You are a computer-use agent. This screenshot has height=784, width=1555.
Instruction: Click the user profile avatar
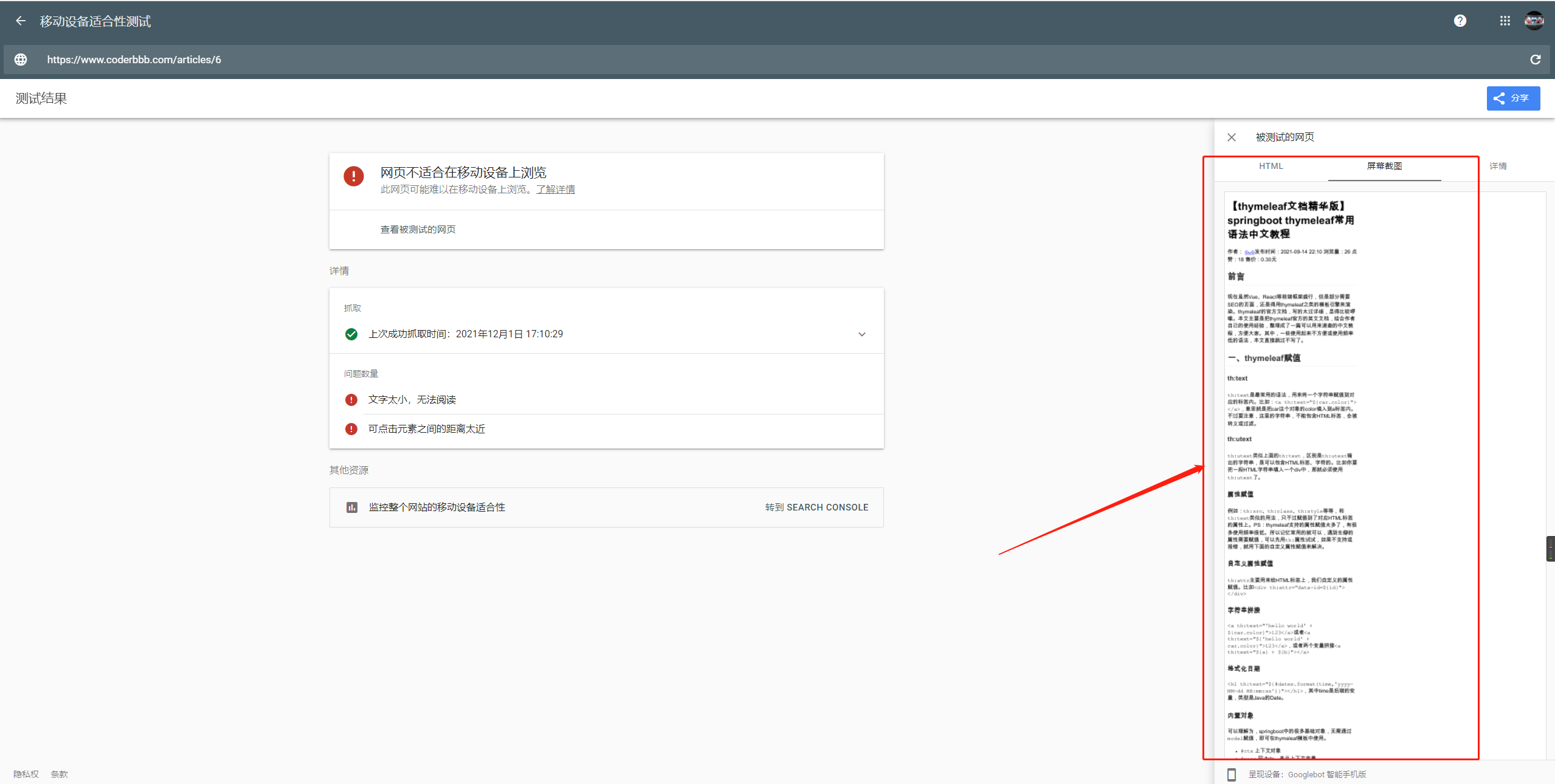pyautogui.click(x=1534, y=20)
